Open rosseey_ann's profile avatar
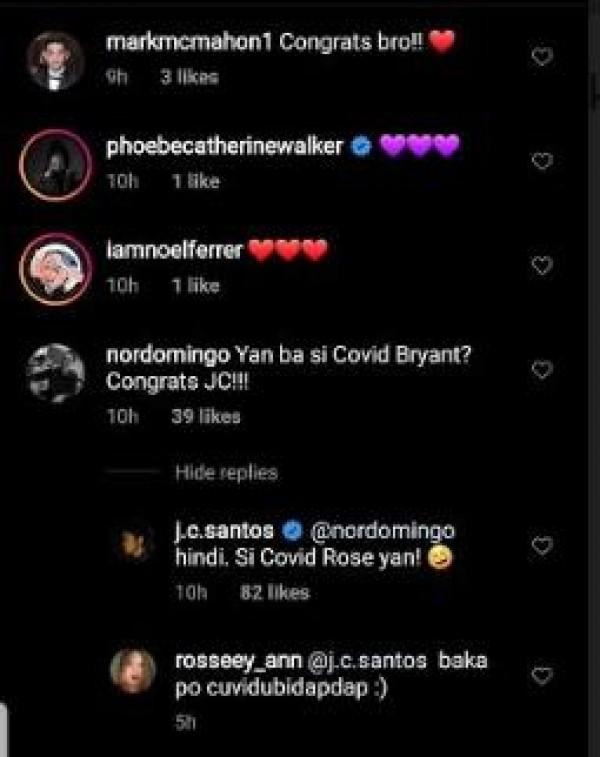Image resolution: width=600 pixels, height=757 pixels. pos(132,671)
